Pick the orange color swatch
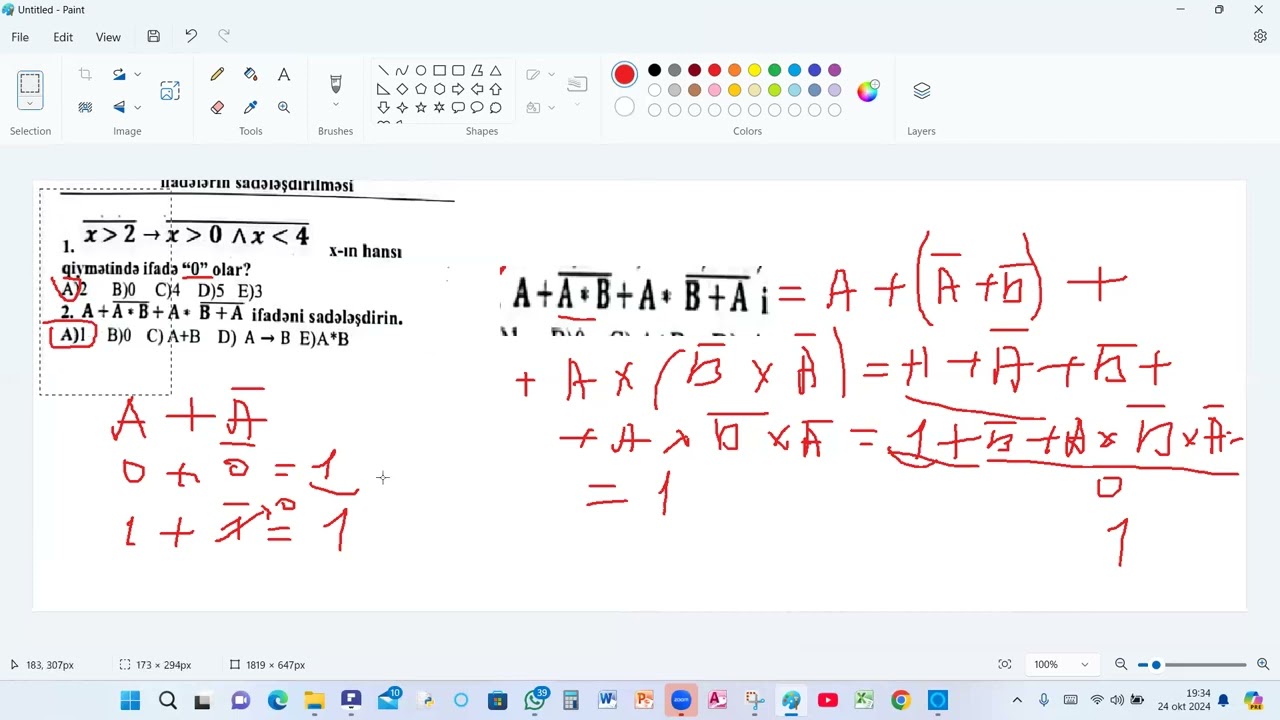The height and width of the screenshot is (720, 1280). [x=734, y=70]
